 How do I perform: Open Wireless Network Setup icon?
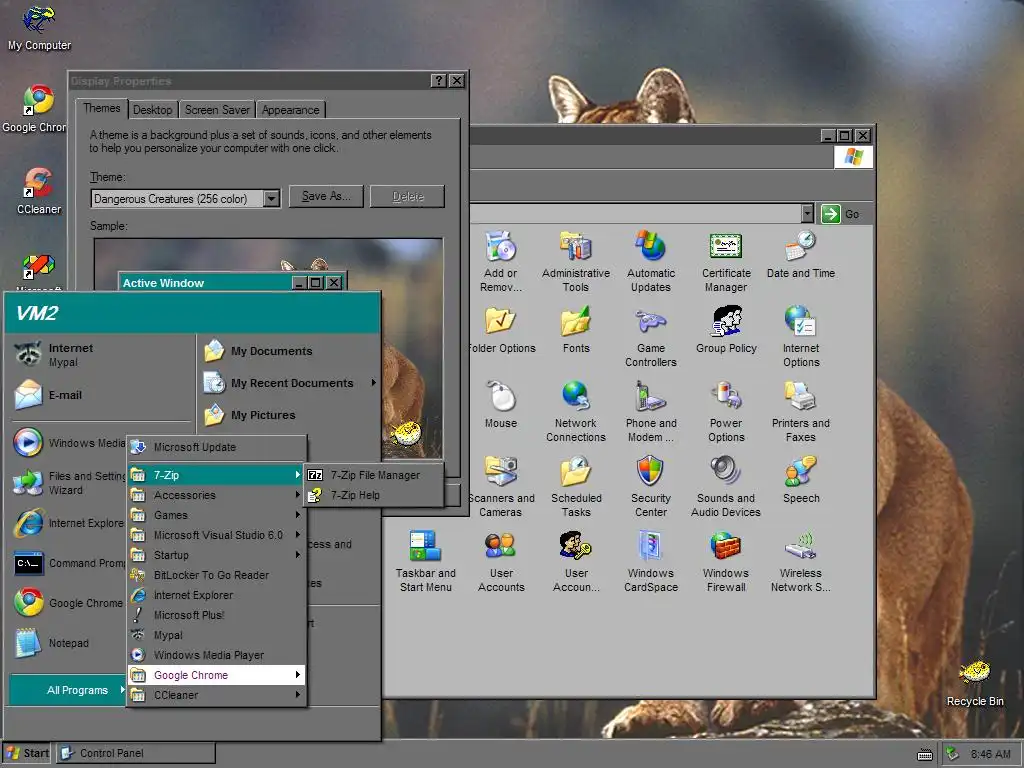coord(801,562)
